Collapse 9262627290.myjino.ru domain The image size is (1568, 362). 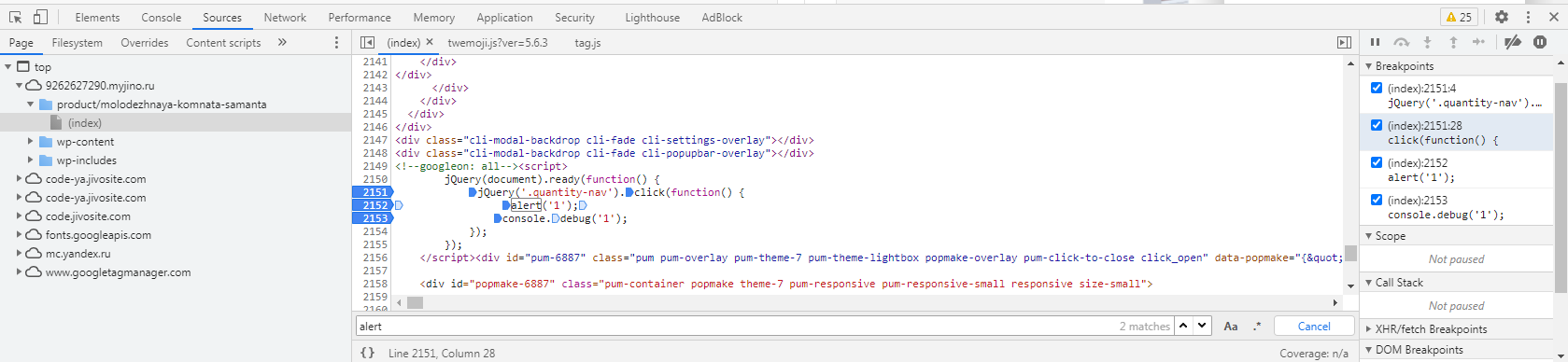point(20,85)
